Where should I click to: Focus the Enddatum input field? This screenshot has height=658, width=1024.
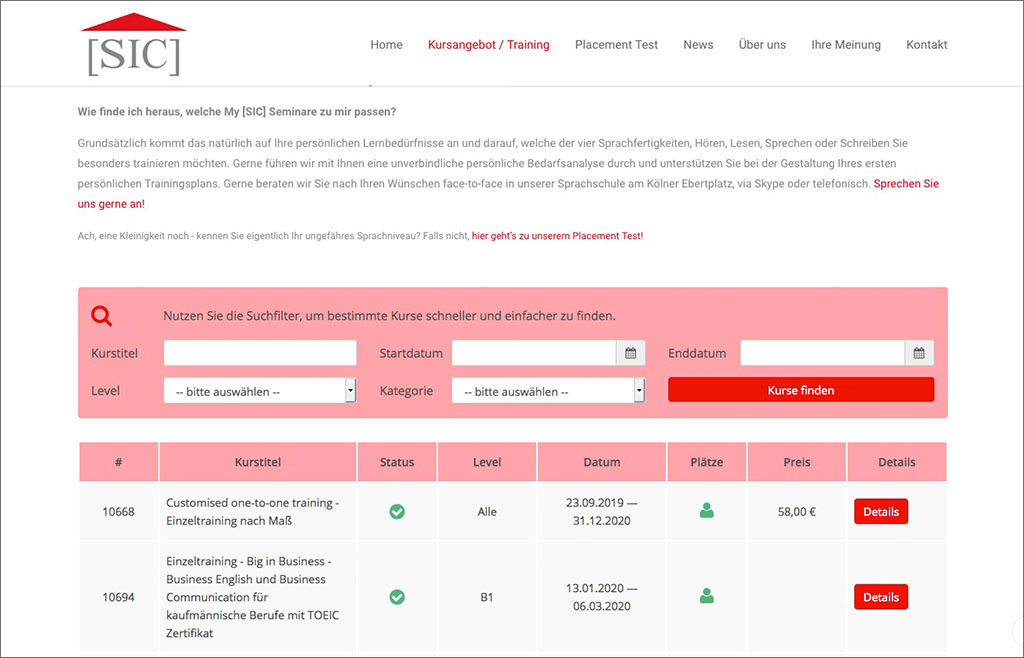tap(822, 353)
